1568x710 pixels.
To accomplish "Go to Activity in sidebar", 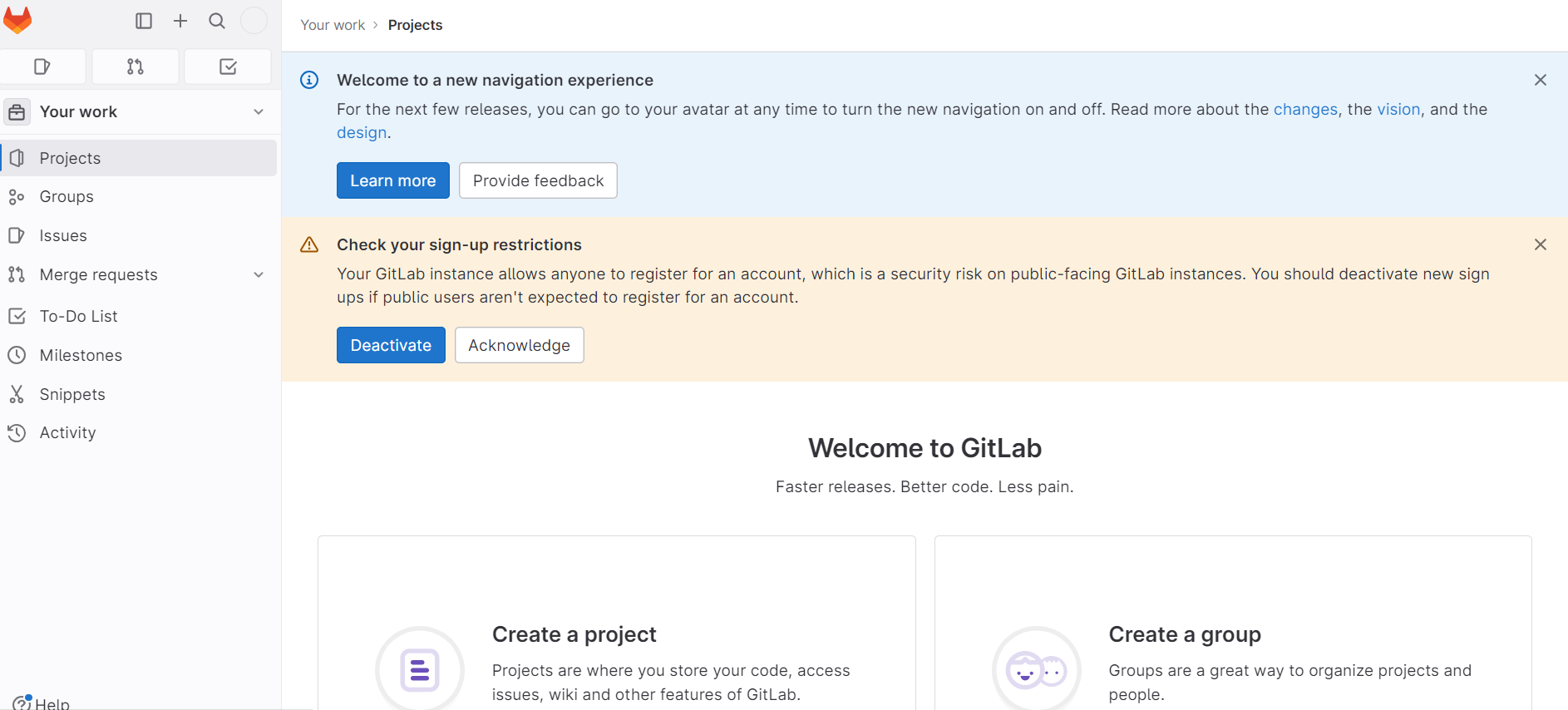I will coord(67,432).
